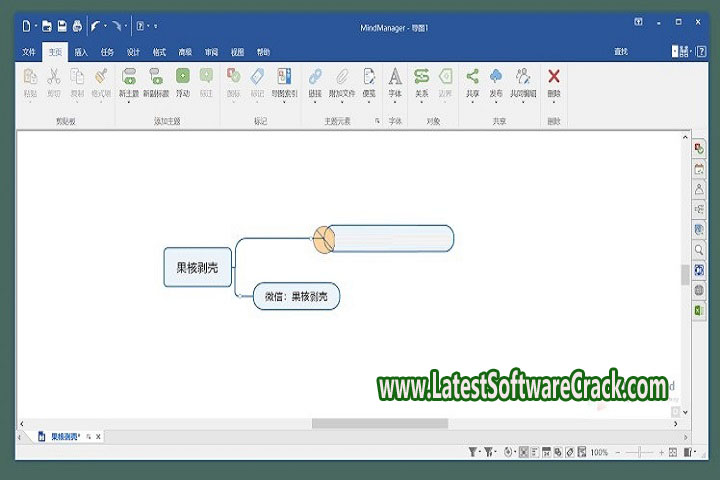Screen dimensions: 720x480
Task: Open the first filter funnel icon in the status bar
Action: click(x=472, y=452)
